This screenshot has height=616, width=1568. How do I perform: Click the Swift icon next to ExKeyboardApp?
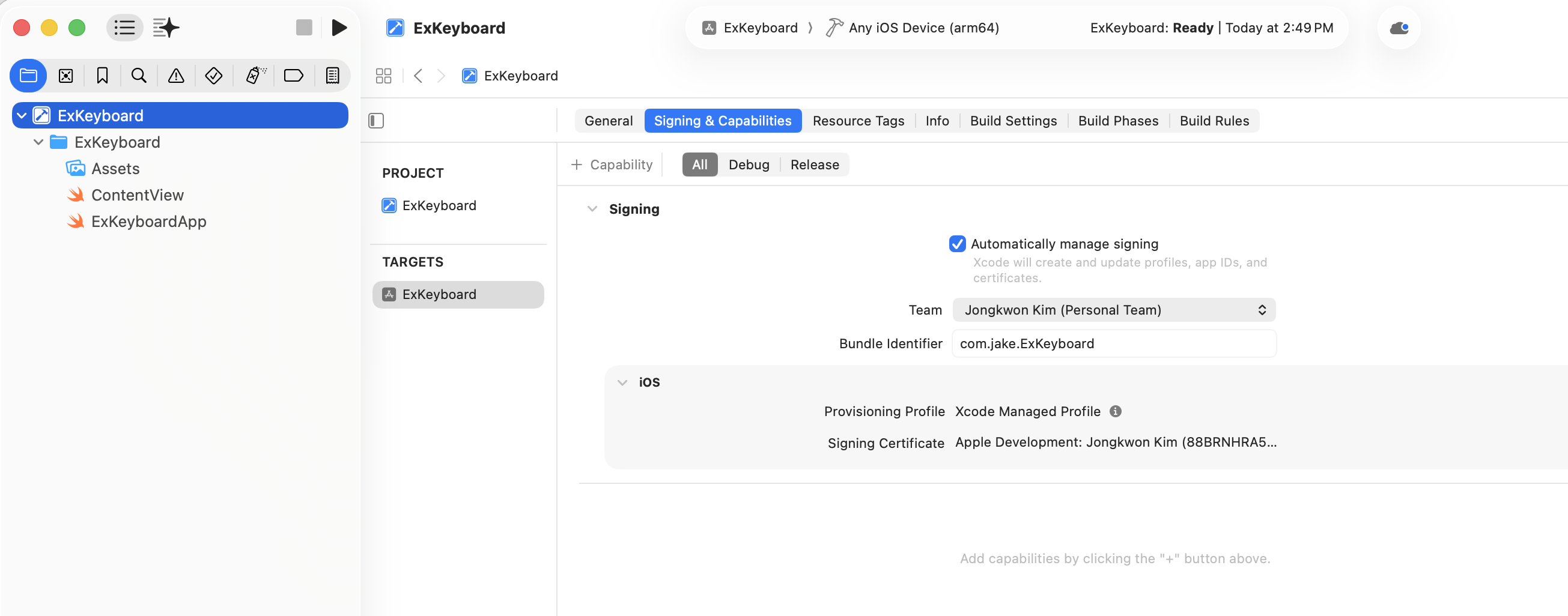[x=76, y=221]
